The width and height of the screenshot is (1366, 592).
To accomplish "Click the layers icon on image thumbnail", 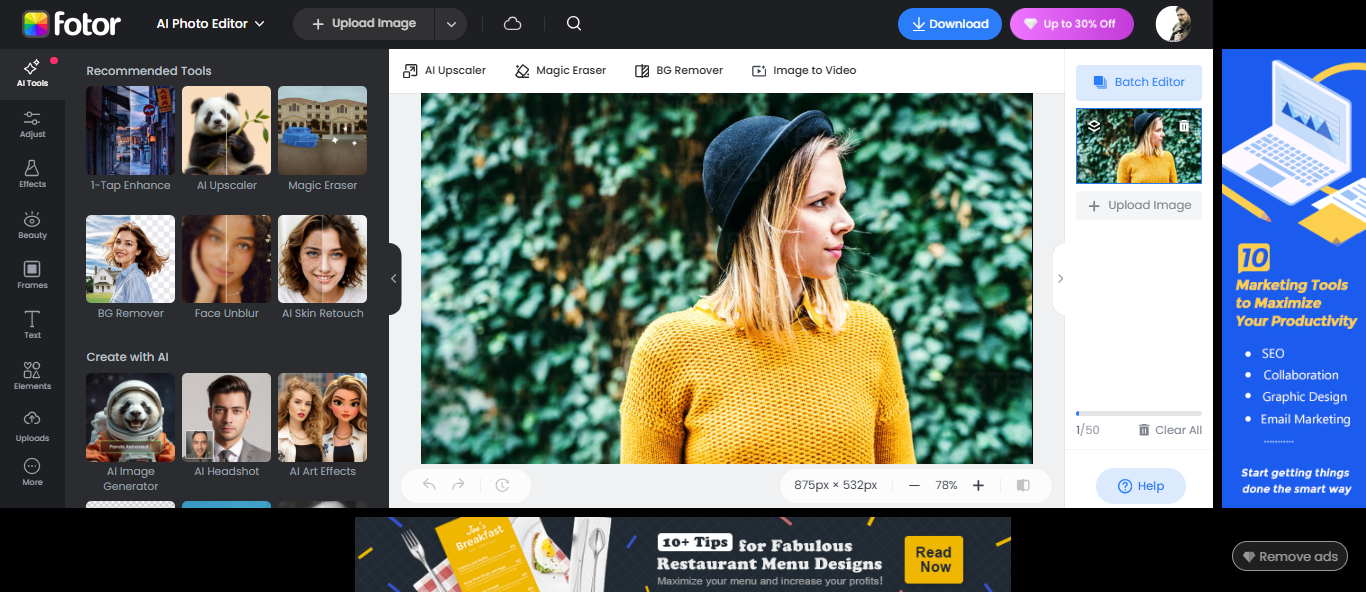I will (1094, 126).
